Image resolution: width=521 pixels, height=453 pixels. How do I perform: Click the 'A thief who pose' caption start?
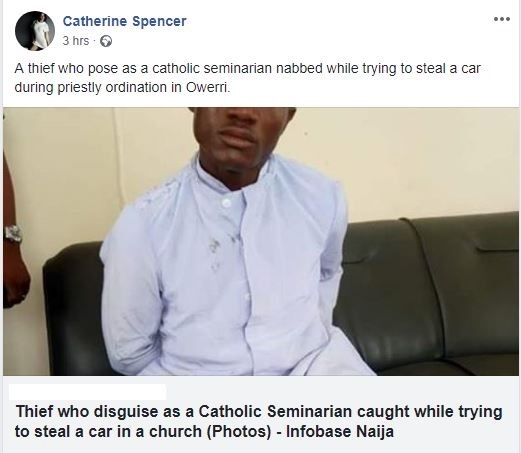(x=66, y=68)
